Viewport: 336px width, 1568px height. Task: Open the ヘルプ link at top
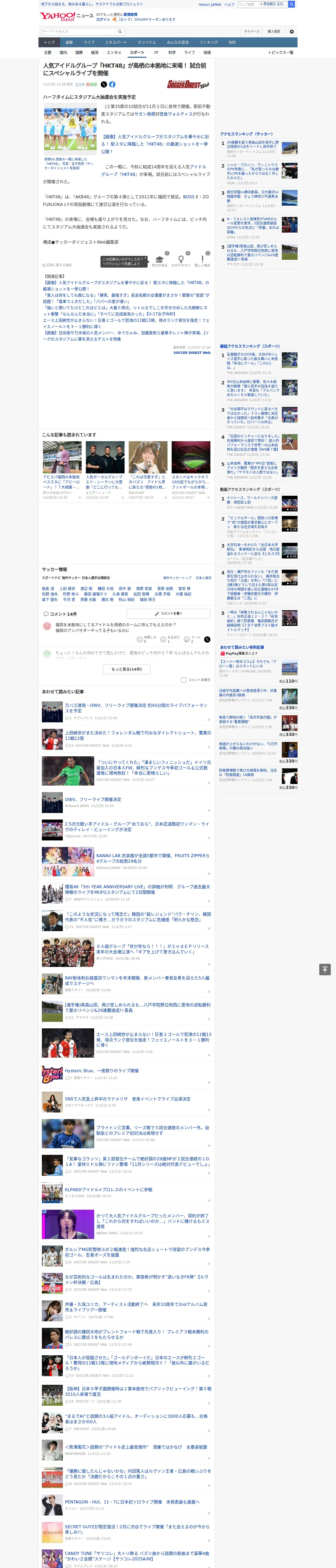[229, 4]
